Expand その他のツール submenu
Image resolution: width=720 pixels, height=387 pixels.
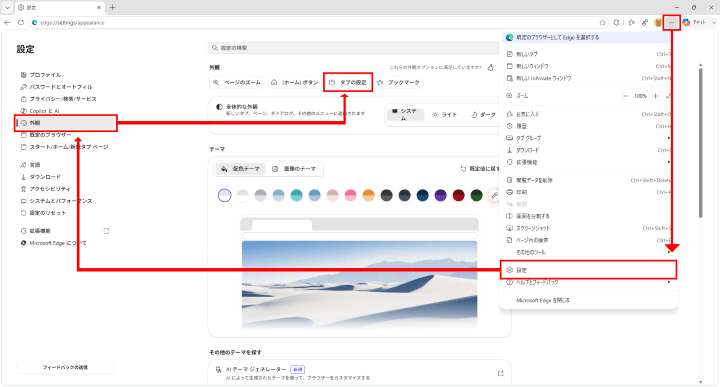[x=588, y=252]
